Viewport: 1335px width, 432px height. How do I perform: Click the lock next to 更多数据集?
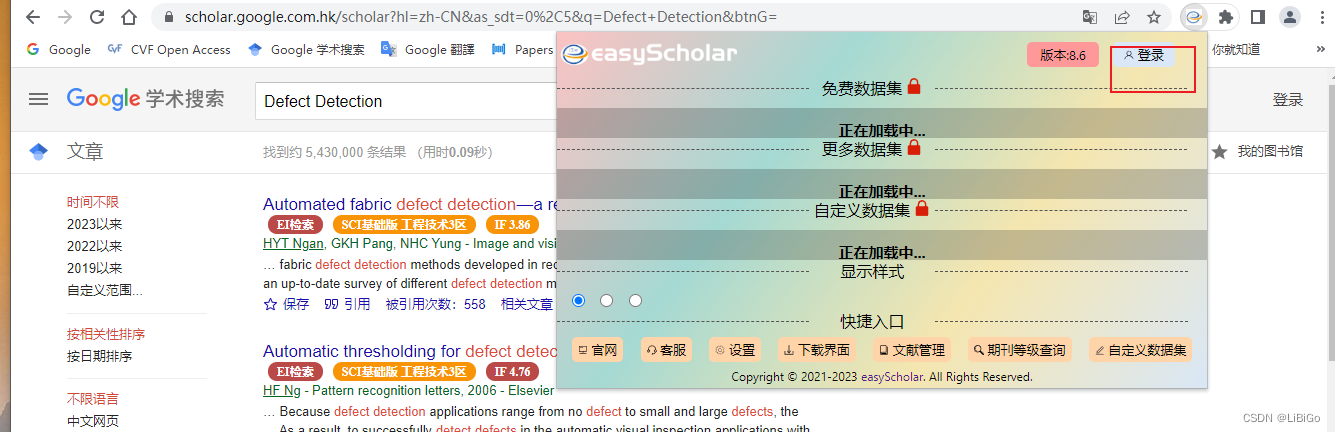[x=914, y=148]
